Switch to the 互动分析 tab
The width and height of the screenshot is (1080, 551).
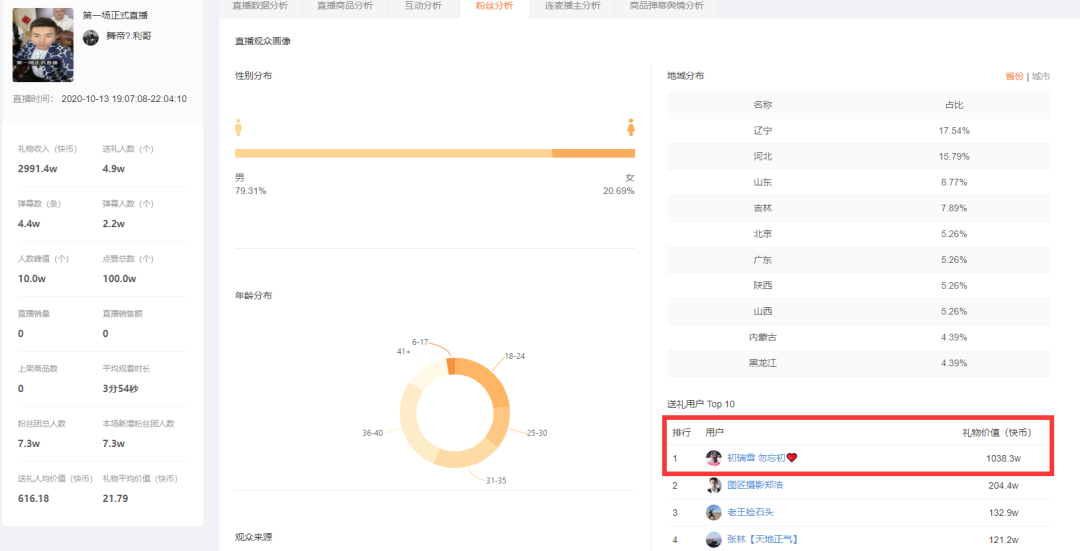pyautogui.click(x=423, y=6)
